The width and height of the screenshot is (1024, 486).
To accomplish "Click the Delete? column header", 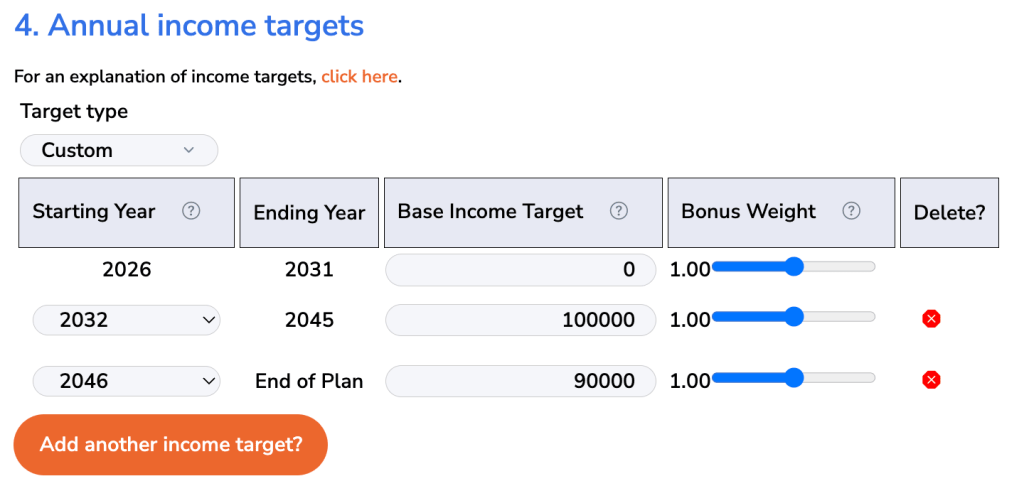I will (x=949, y=212).
